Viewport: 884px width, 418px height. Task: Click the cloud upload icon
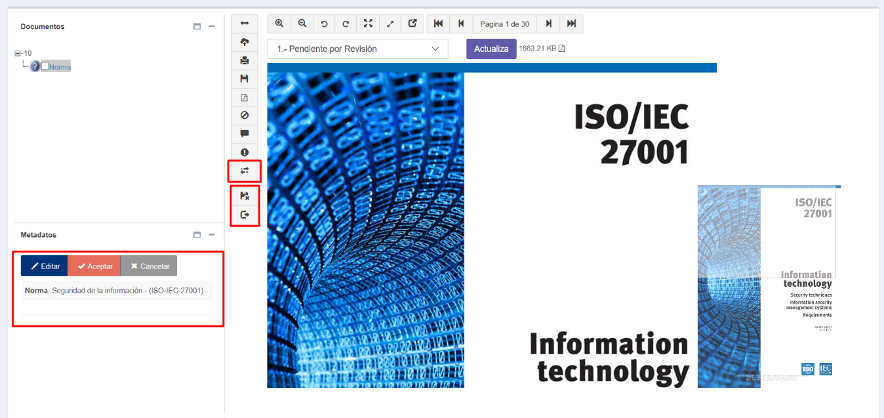click(x=245, y=41)
